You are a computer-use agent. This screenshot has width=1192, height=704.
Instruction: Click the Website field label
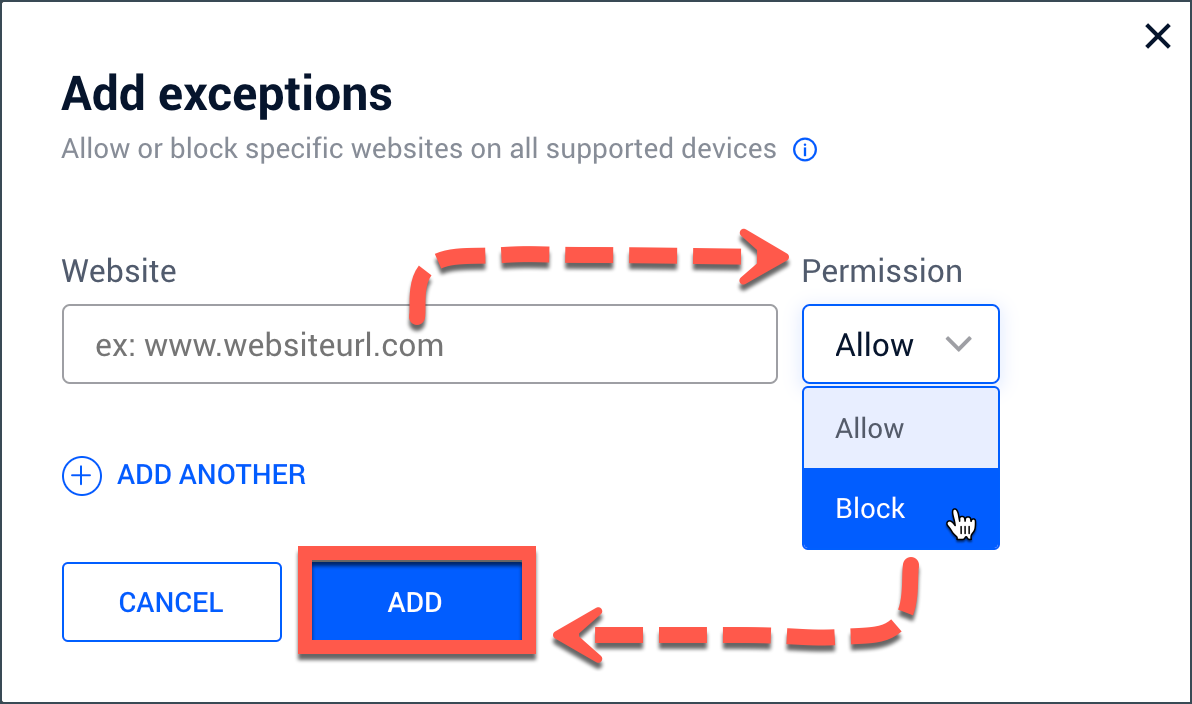(119, 271)
